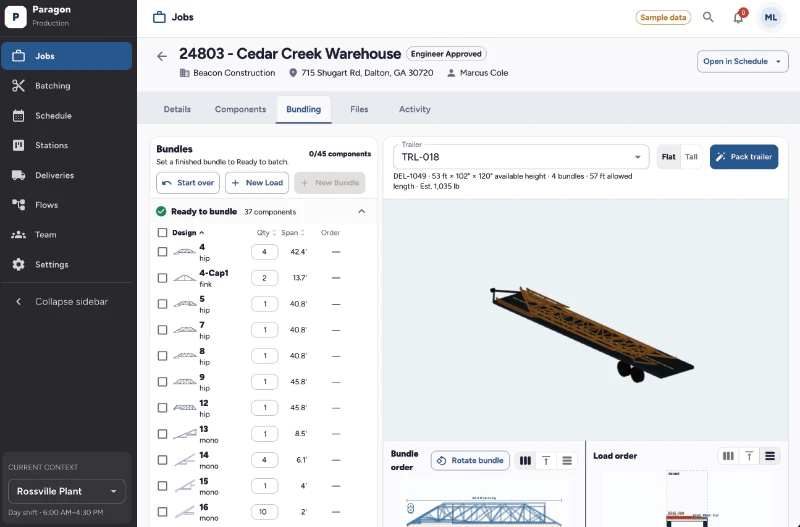The image size is (800, 527).
Task: Open Deliveries in the sidebar
Action: (x=66, y=175)
